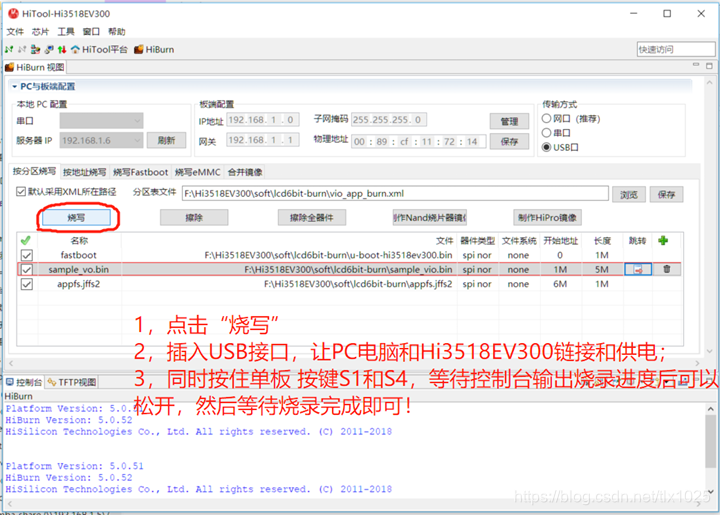720x515 pixels.
Task: Maximize the HiBurn view panel
Action: pos(709,66)
